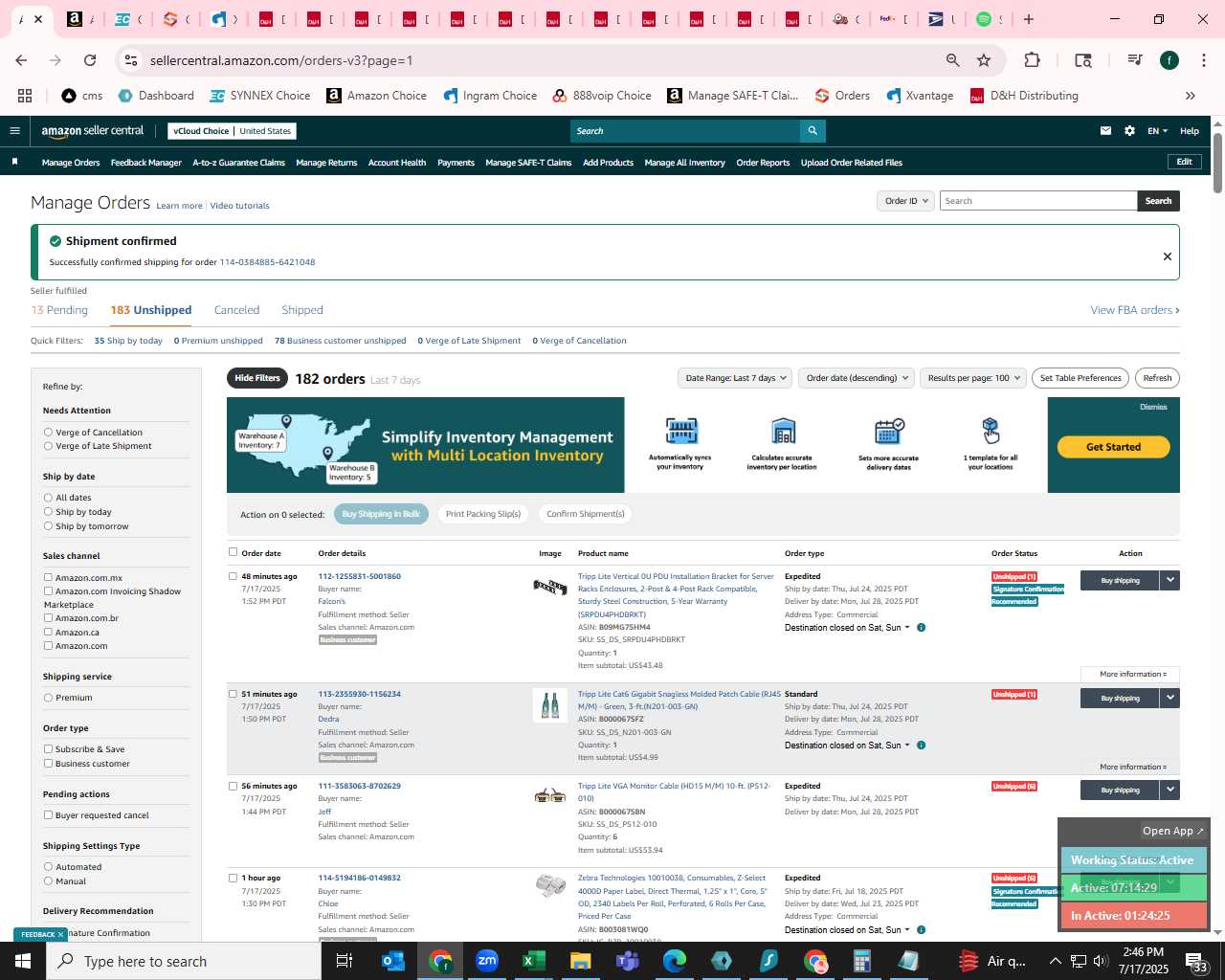Click the search magnifier button in header
The width and height of the screenshot is (1225, 980).
pos(813,131)
